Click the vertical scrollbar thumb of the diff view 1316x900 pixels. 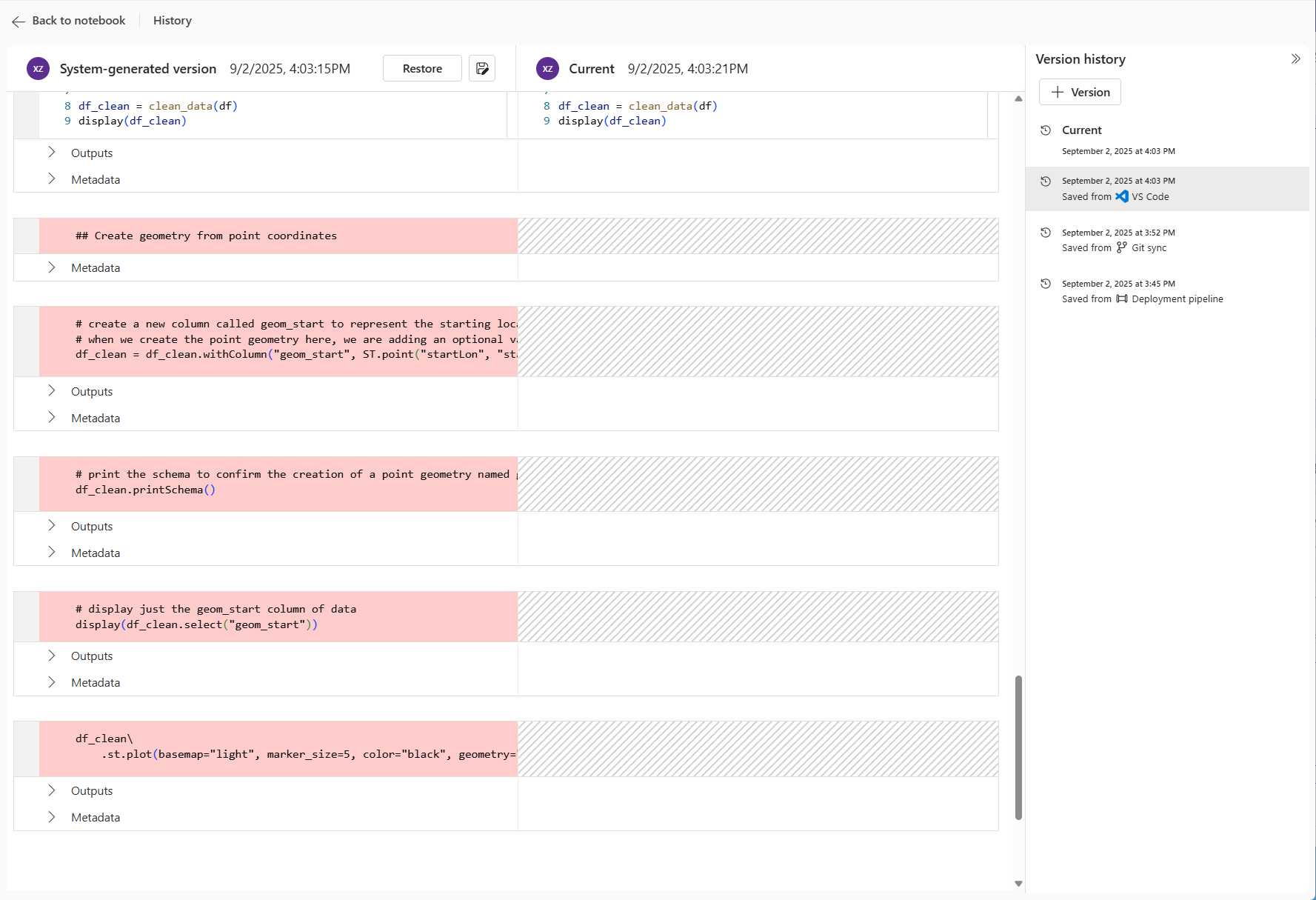click(x=1019, y=747)
